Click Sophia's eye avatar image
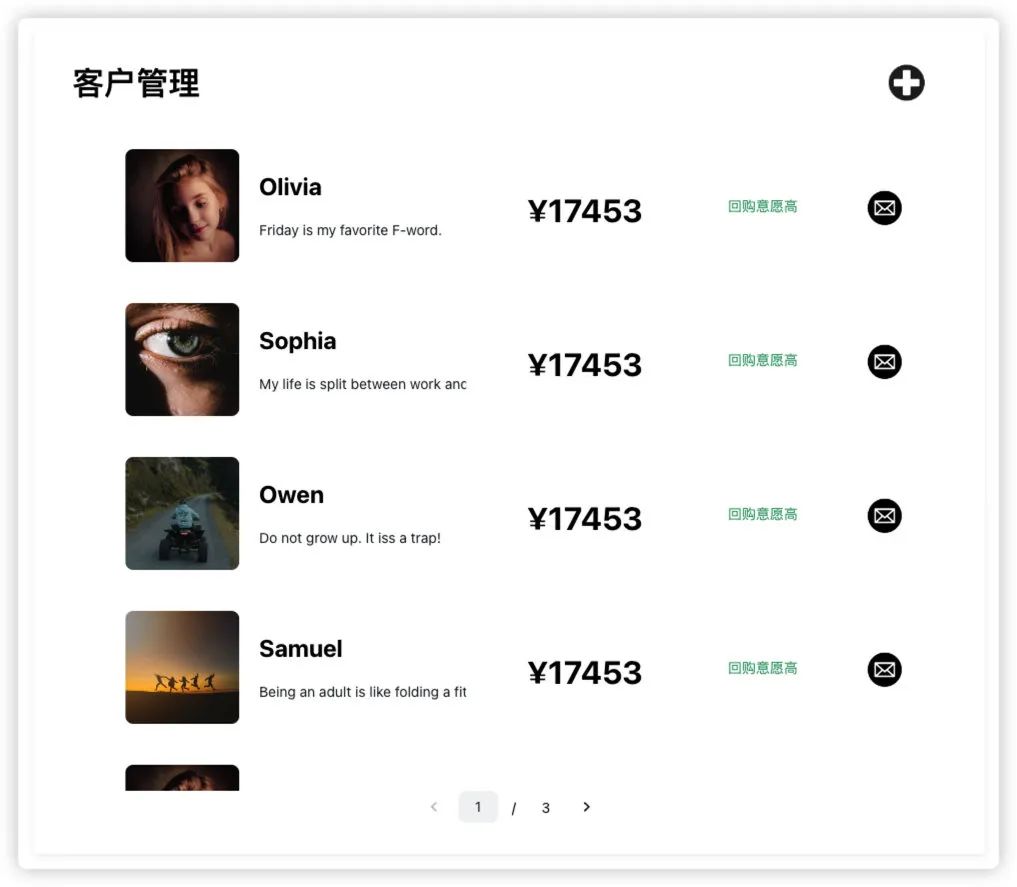The width and height of the screenshot is (1017, 887). [x=182, y=360]
